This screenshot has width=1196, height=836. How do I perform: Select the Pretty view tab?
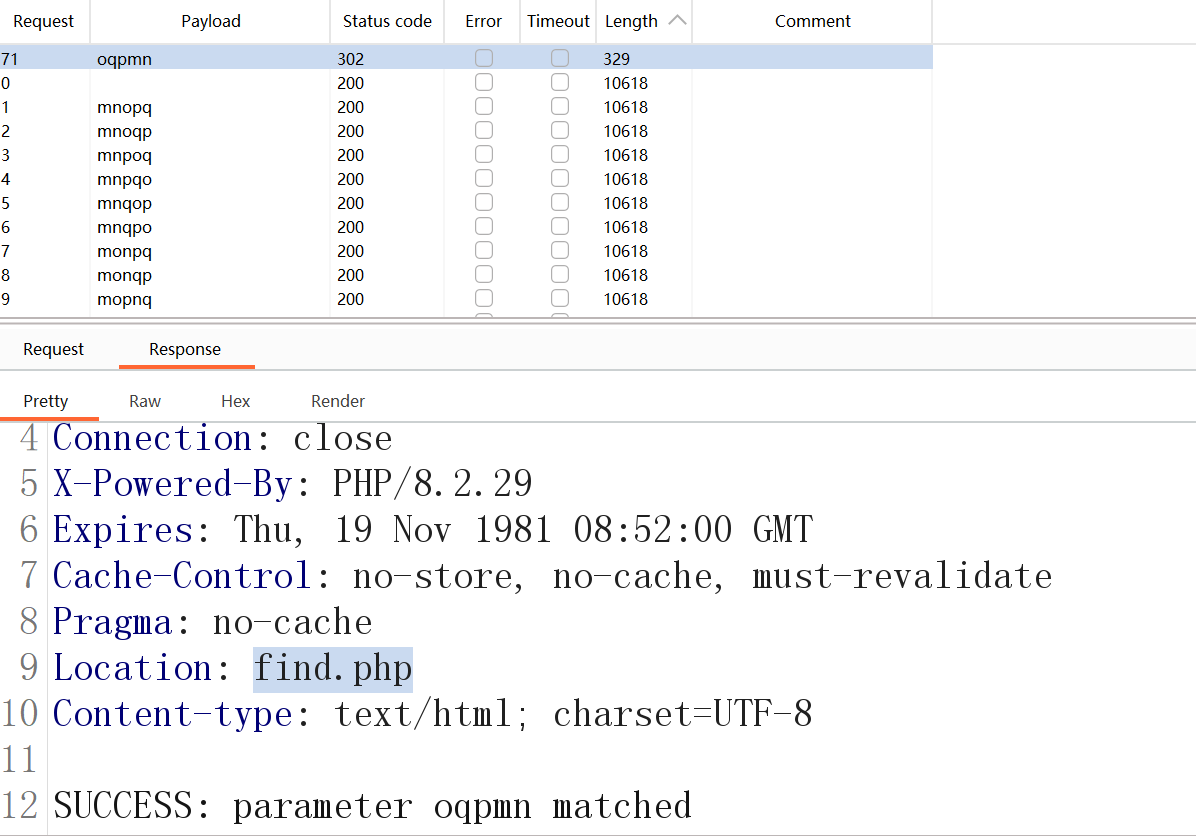click(46, 401)
